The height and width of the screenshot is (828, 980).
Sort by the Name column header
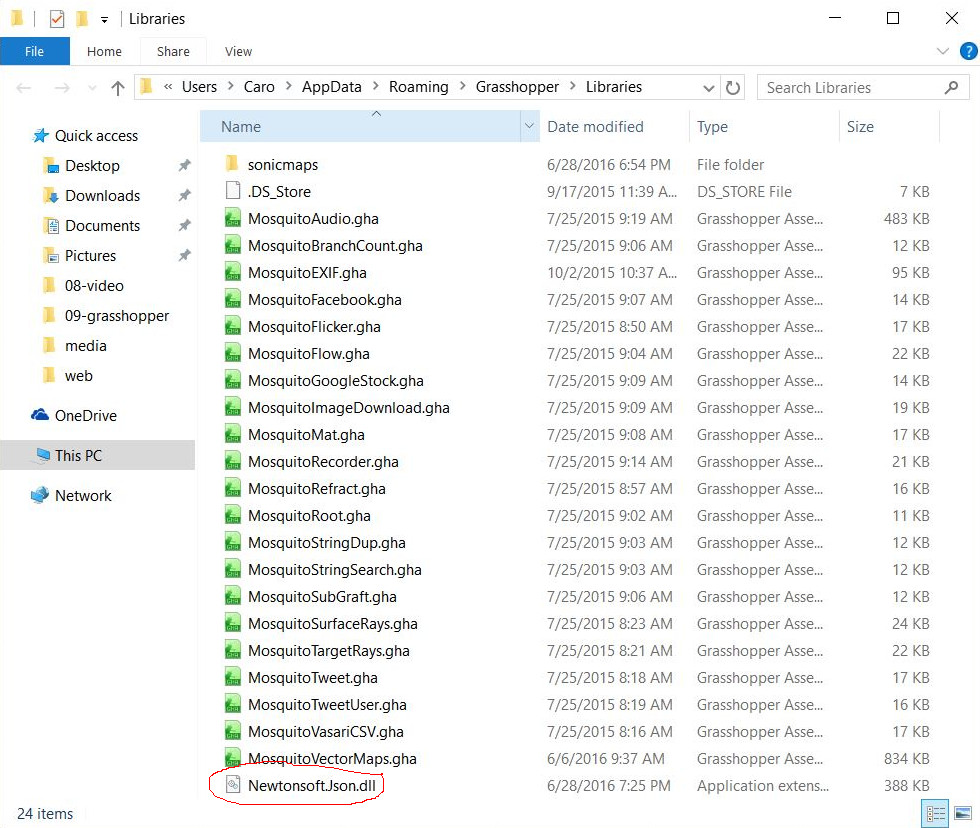(361, 127)
